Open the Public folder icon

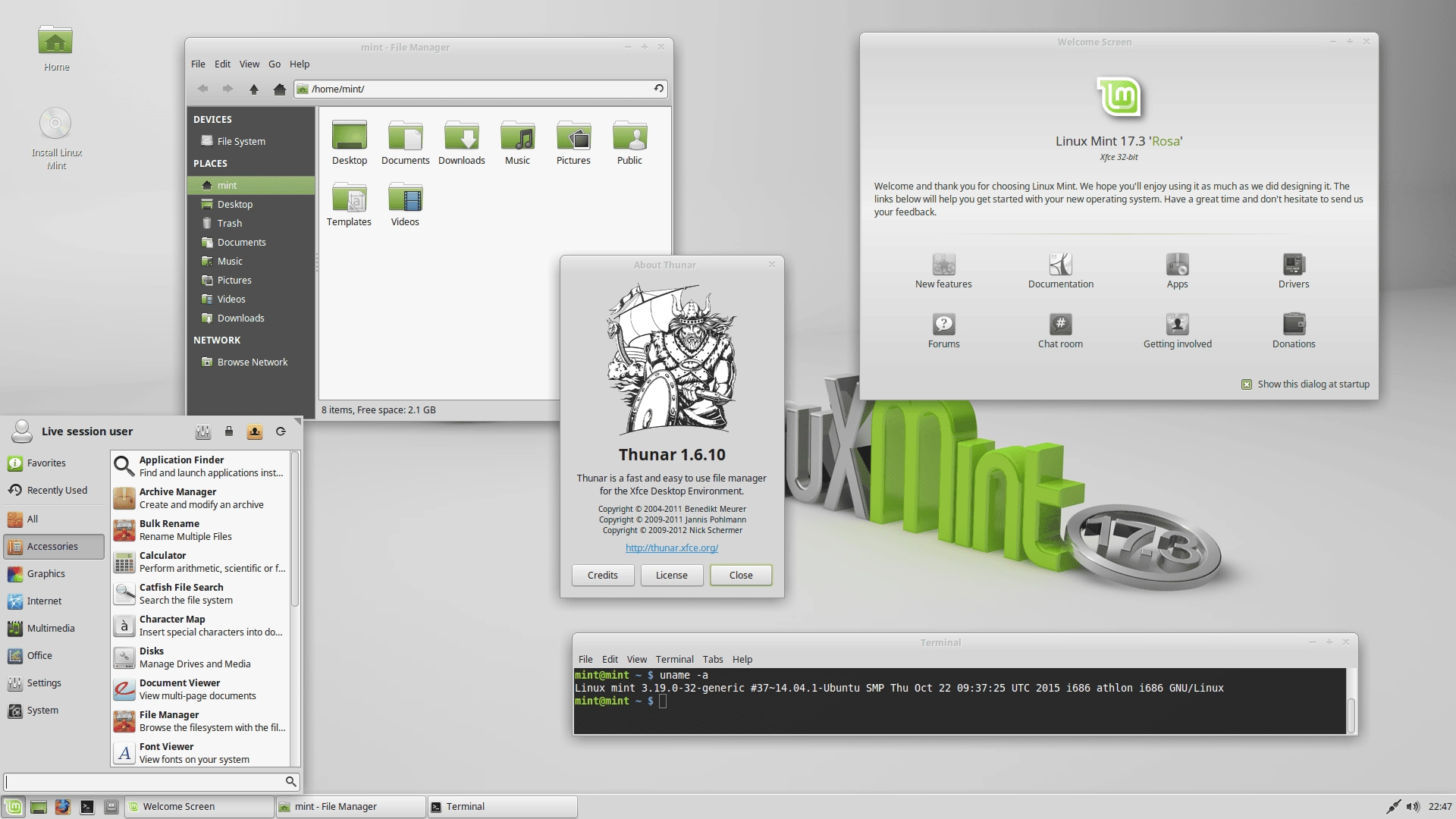(629, 142)
